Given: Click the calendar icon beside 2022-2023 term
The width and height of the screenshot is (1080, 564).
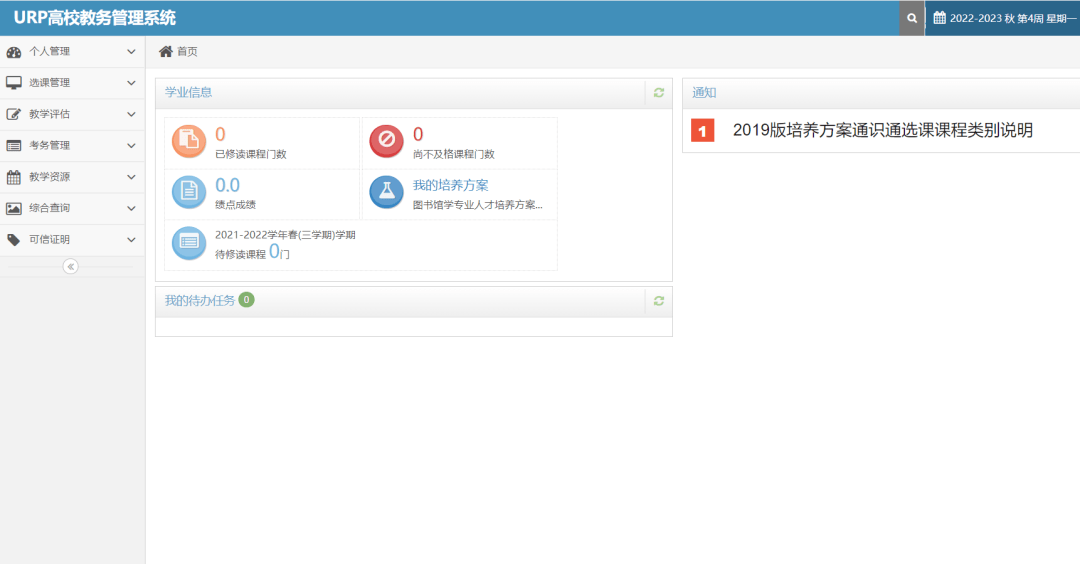Looking at the screenshot, I should pyautogui.click(x=939, y=18).
